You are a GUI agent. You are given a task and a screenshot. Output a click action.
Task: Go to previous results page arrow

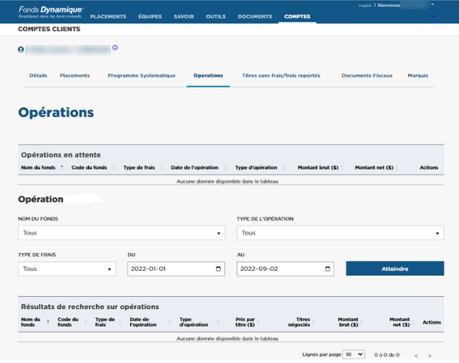[416, 355]
